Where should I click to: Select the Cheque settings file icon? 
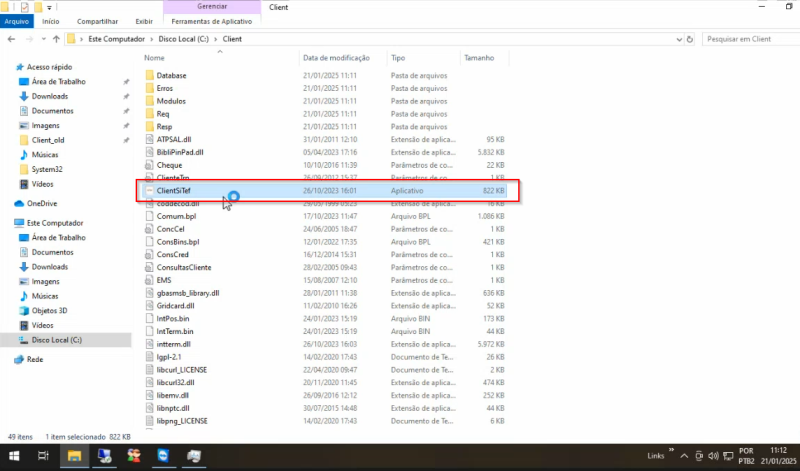coord(149,165)
